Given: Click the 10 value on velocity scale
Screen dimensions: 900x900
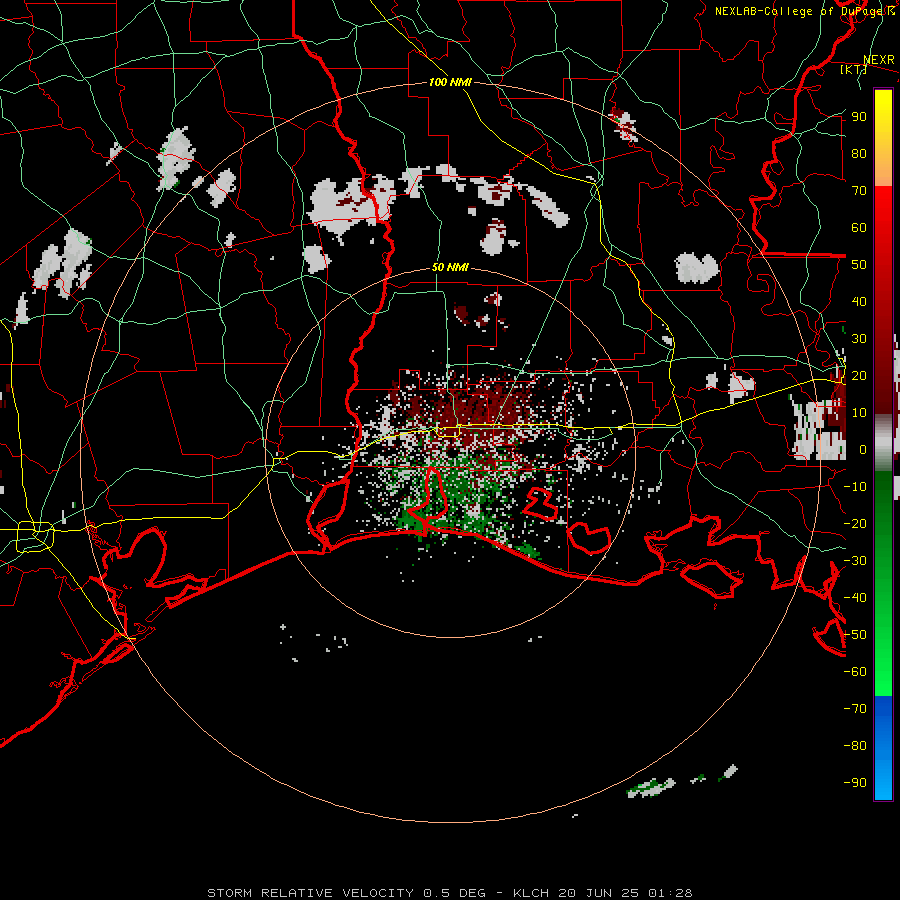Looking at the screenshot, I should 859,413.
